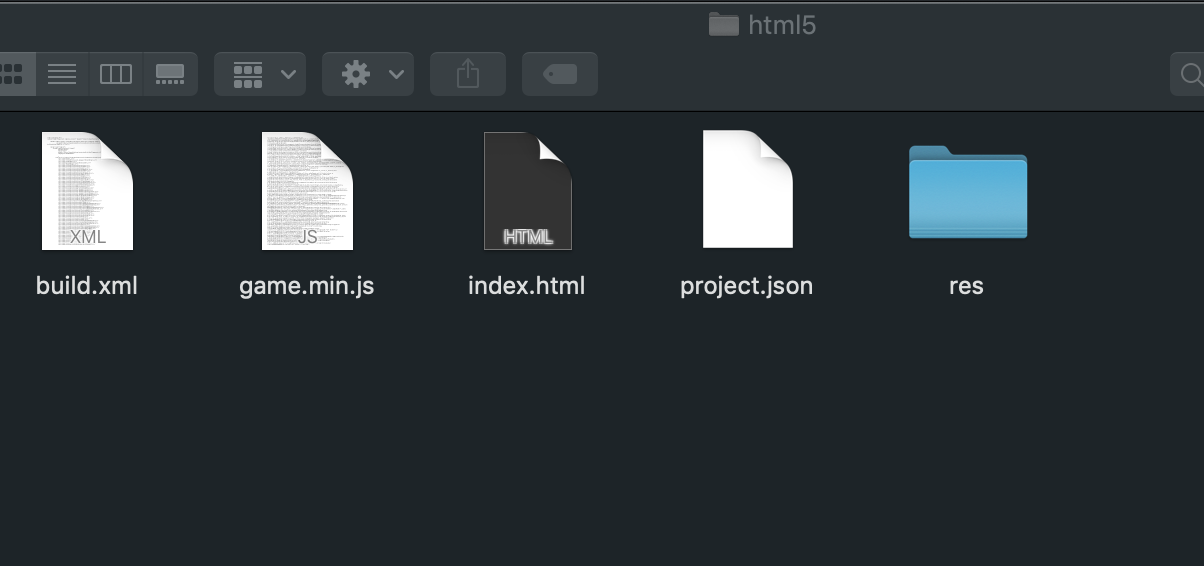Select the res folder icon
The image size is (1204, 566).
pos(967,192)
